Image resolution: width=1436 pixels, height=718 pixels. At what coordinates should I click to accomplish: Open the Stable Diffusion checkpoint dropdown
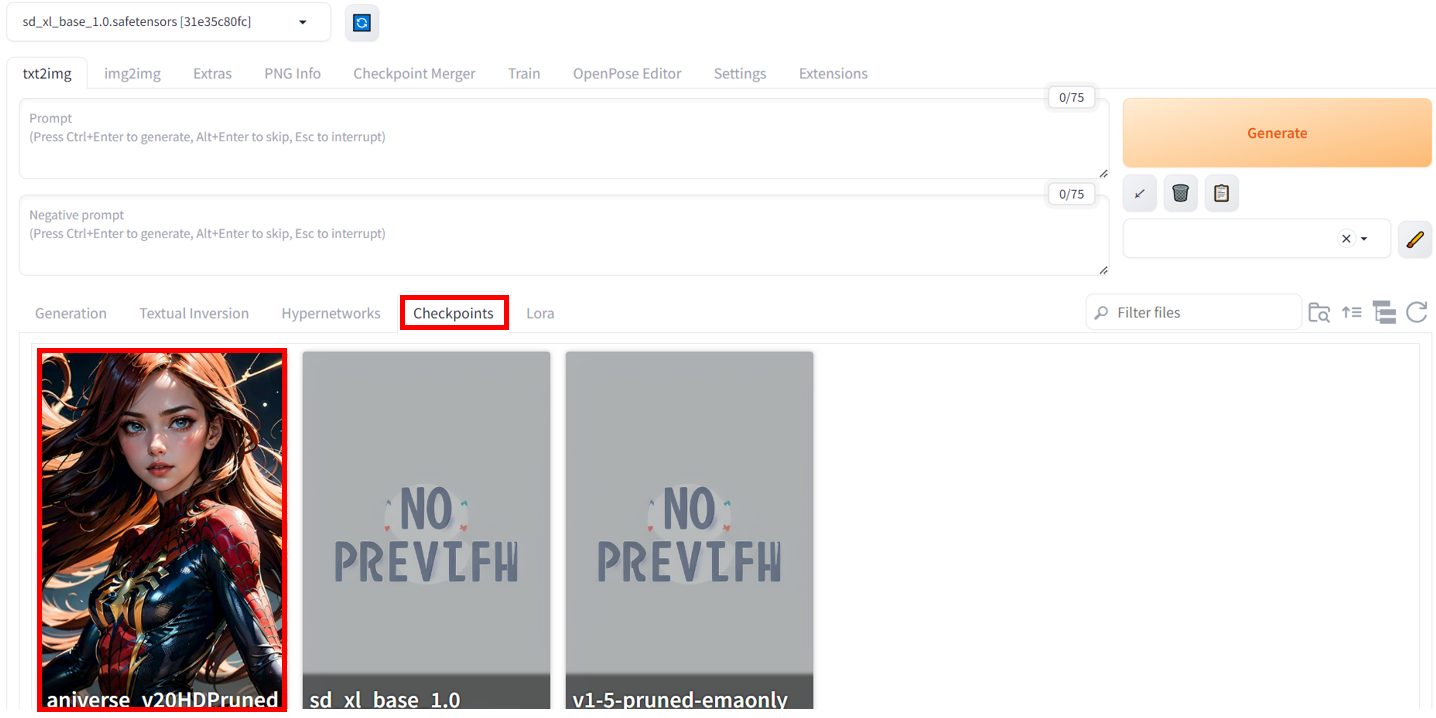click(168, 22)
